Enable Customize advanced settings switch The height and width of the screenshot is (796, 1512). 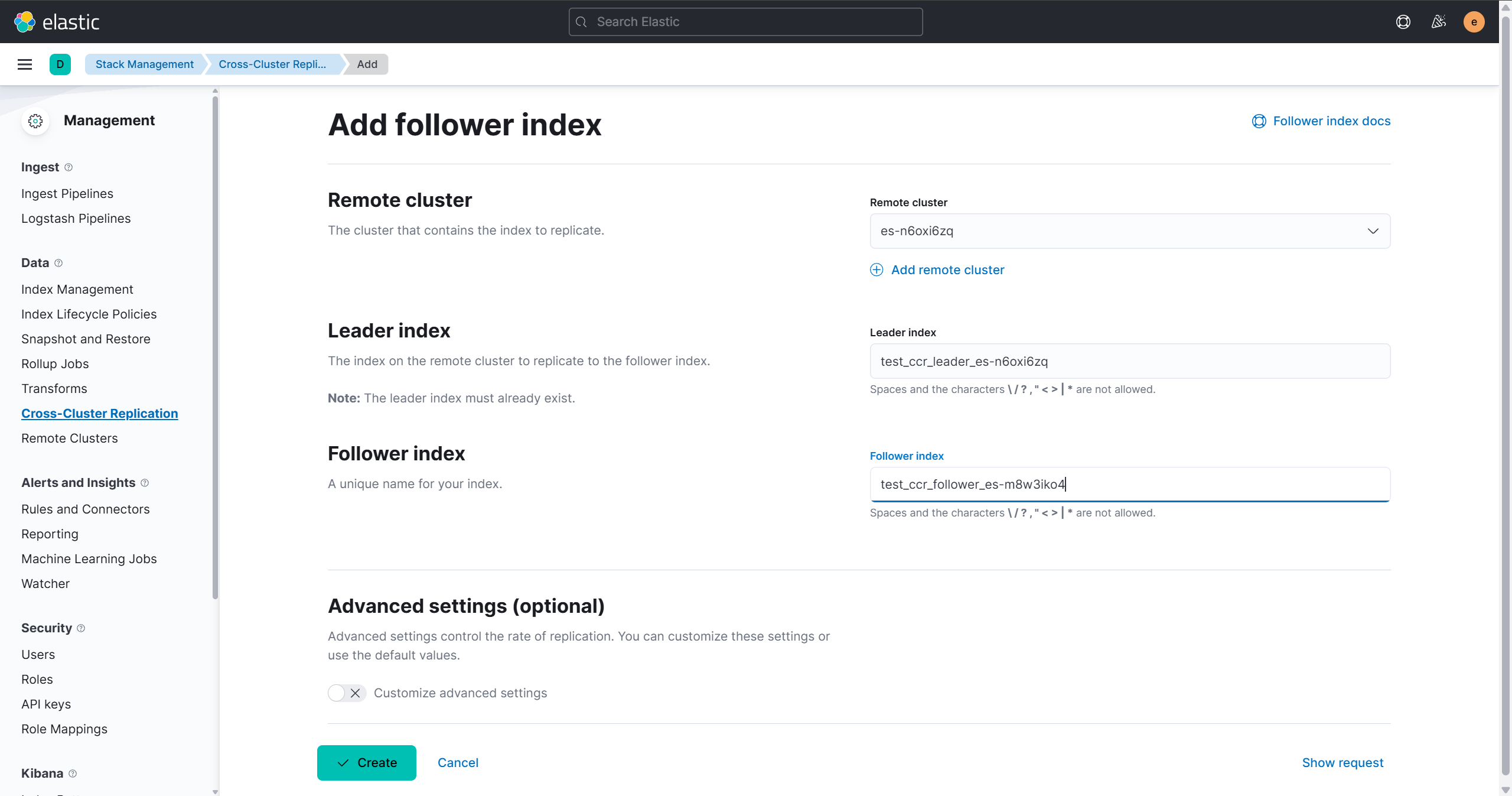pos(347,693)
